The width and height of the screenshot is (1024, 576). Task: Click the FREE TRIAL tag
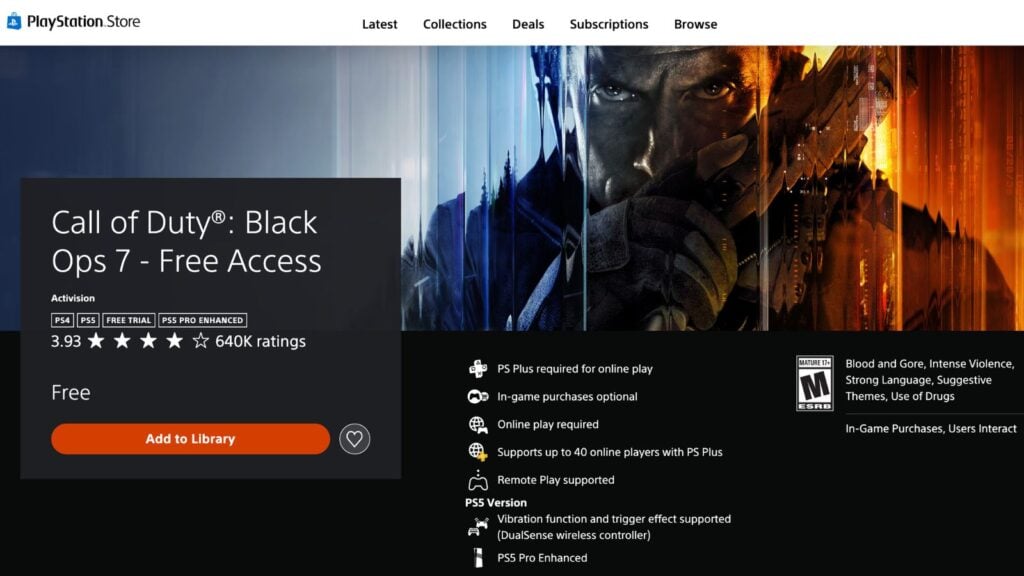pyautogui.click(x=128, y=320)
